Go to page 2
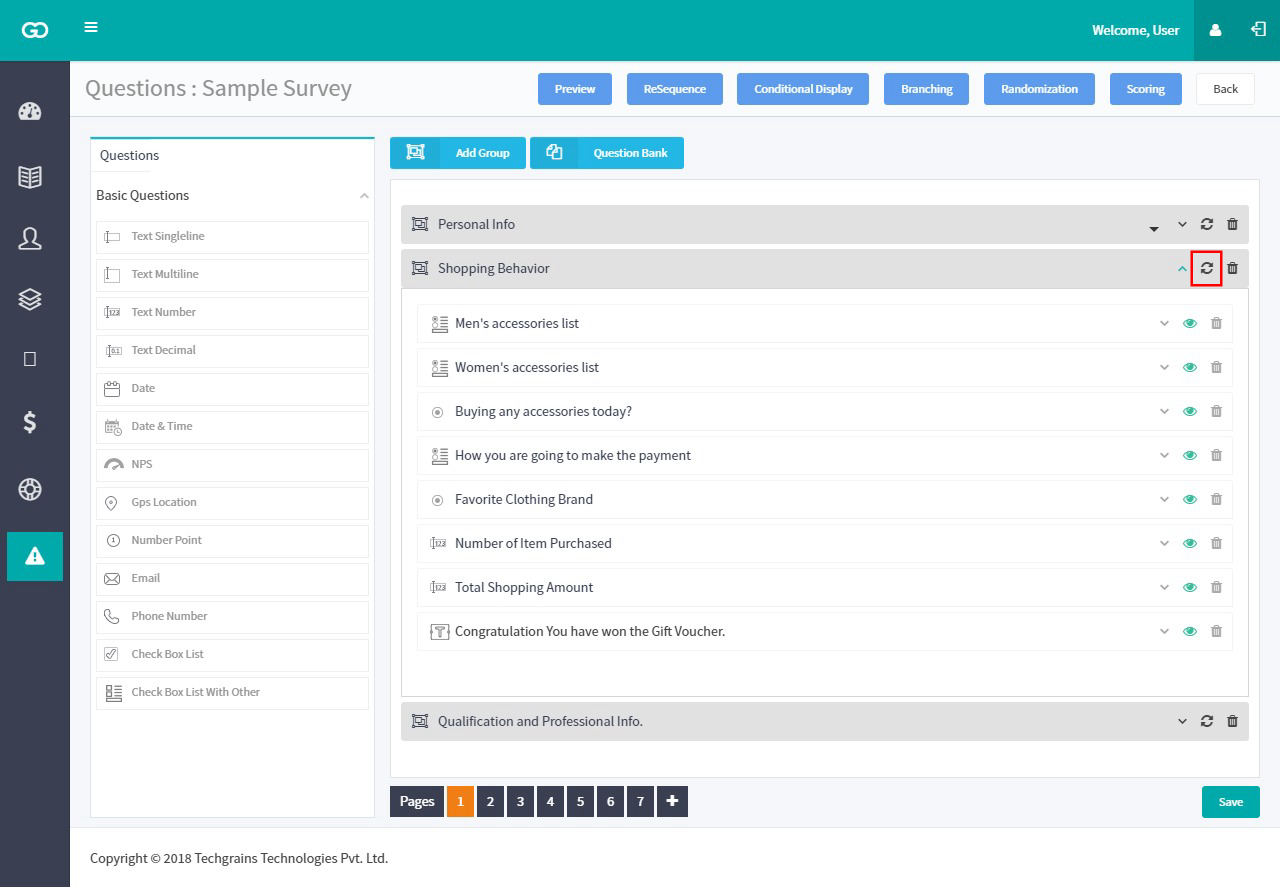The height and width of the screenshot is (887, 1280). tap(490, 801)
